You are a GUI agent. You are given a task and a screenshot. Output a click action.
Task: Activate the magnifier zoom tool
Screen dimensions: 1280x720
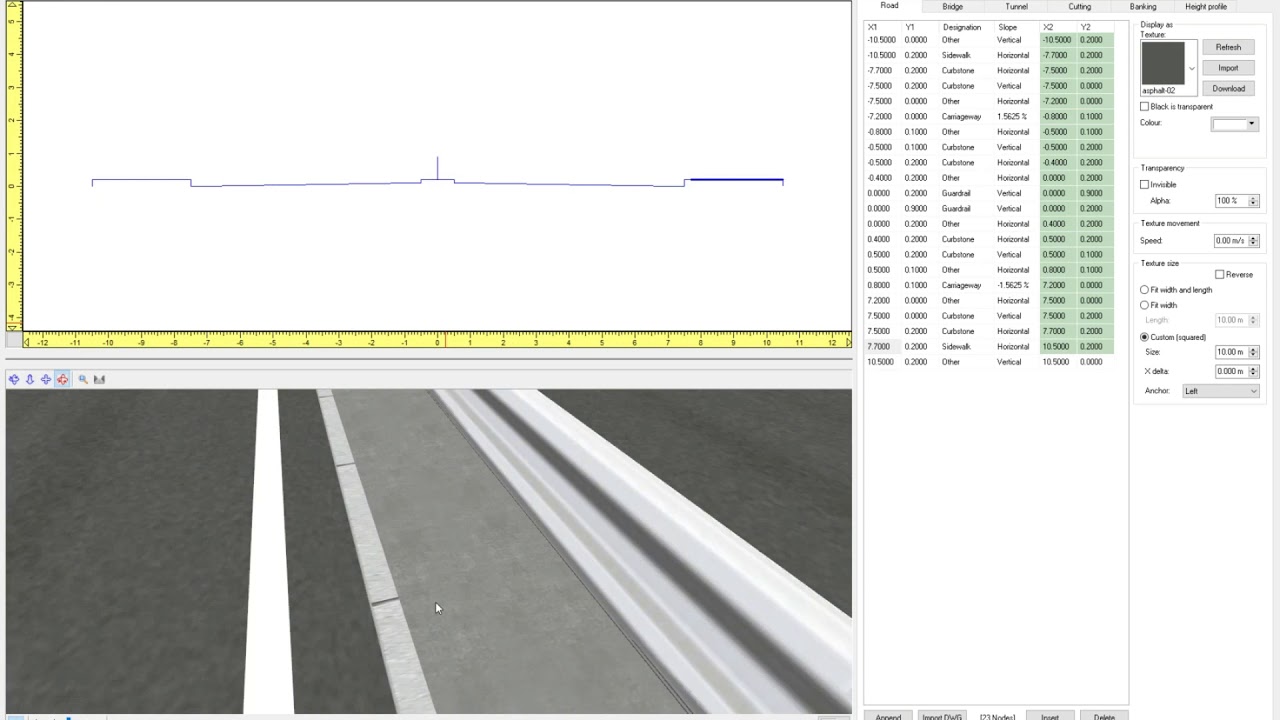tap(83, 379)
